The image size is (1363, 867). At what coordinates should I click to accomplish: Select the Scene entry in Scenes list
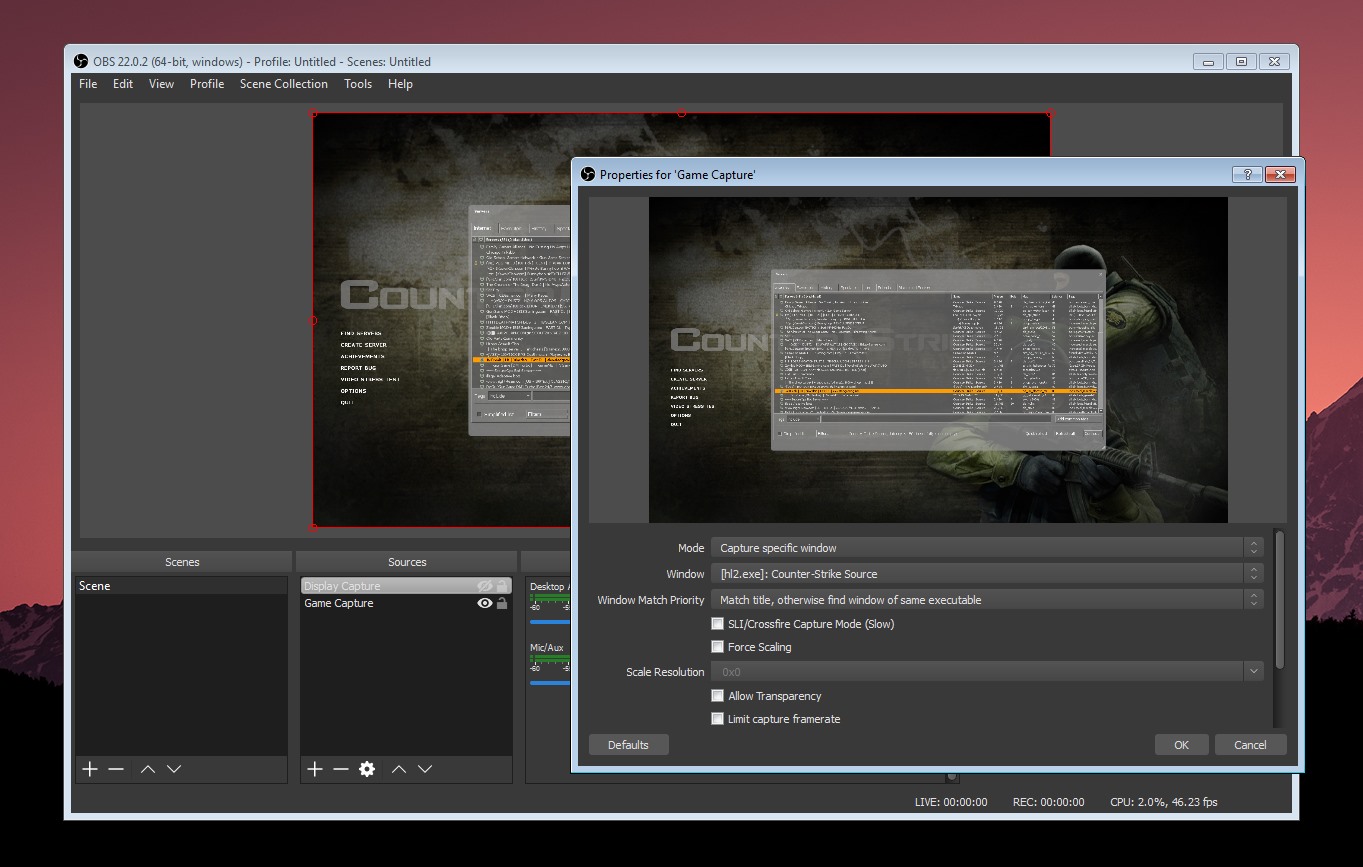click(181, 586)
